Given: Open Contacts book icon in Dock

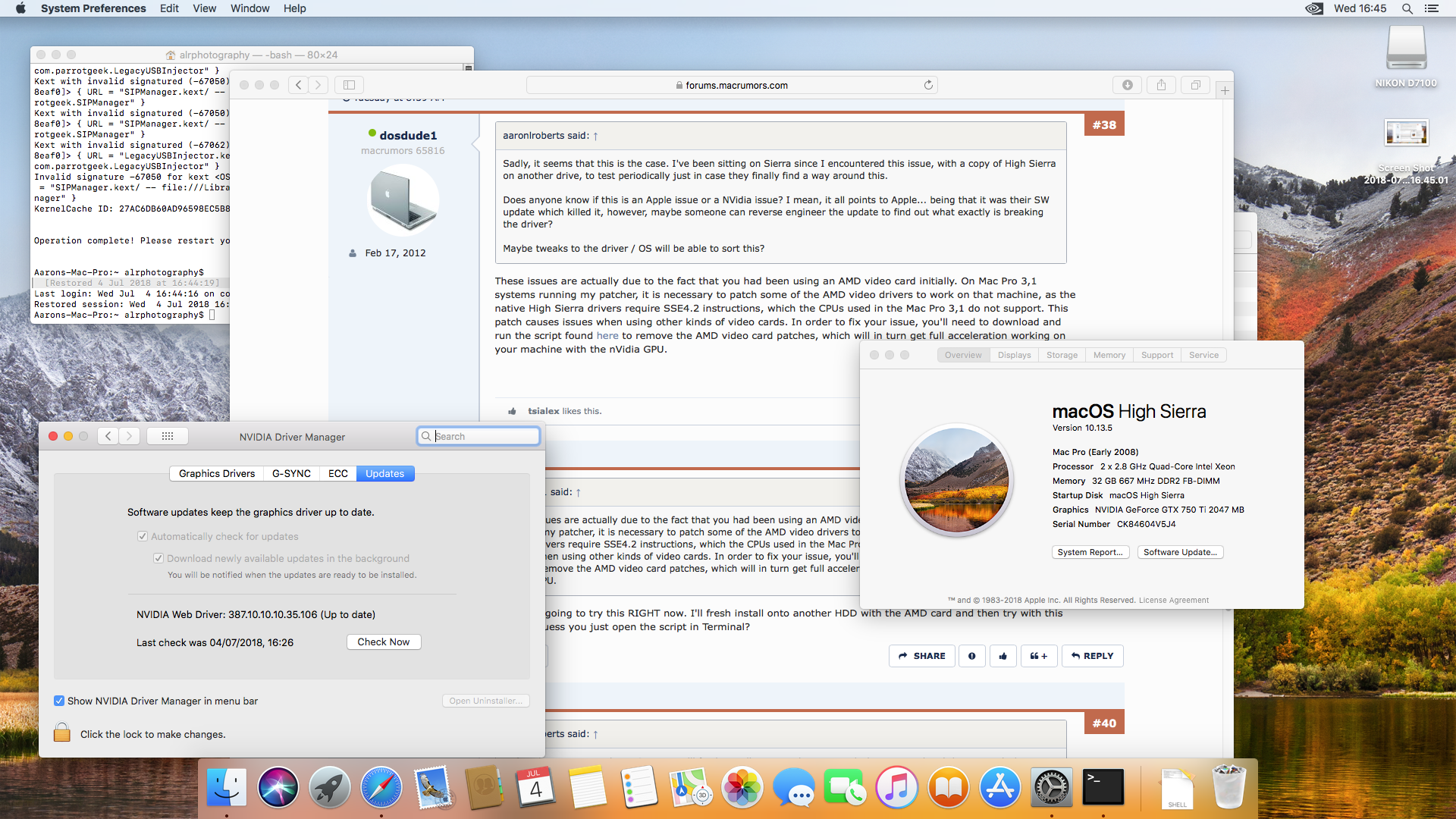Looking at the screenshot, I should [x=485, y=787].
